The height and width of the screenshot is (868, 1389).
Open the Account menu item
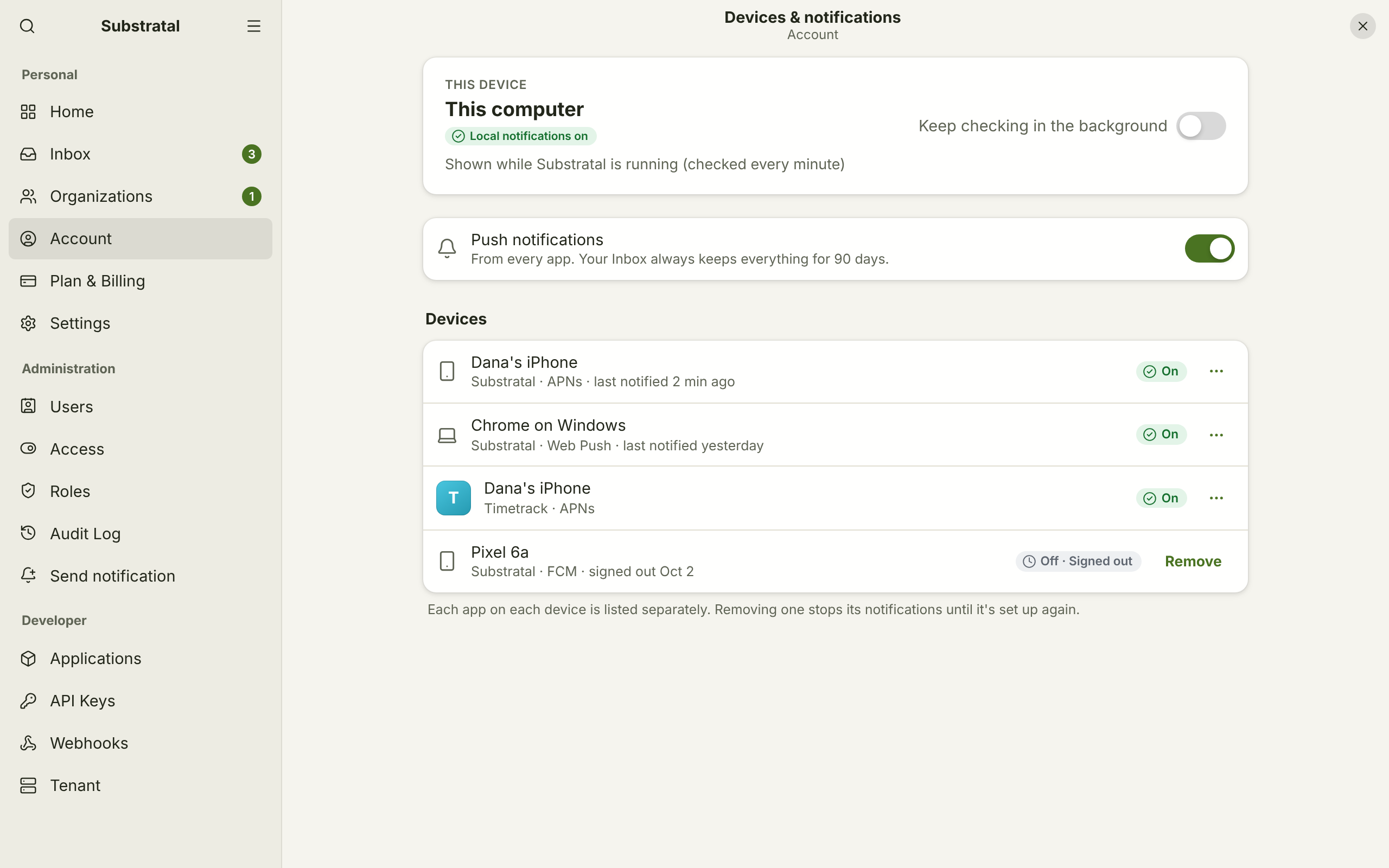click(x=140, y=239)
